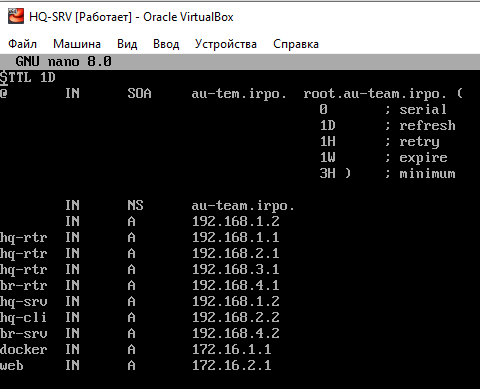Click the expire value 1W

[328, 157]
